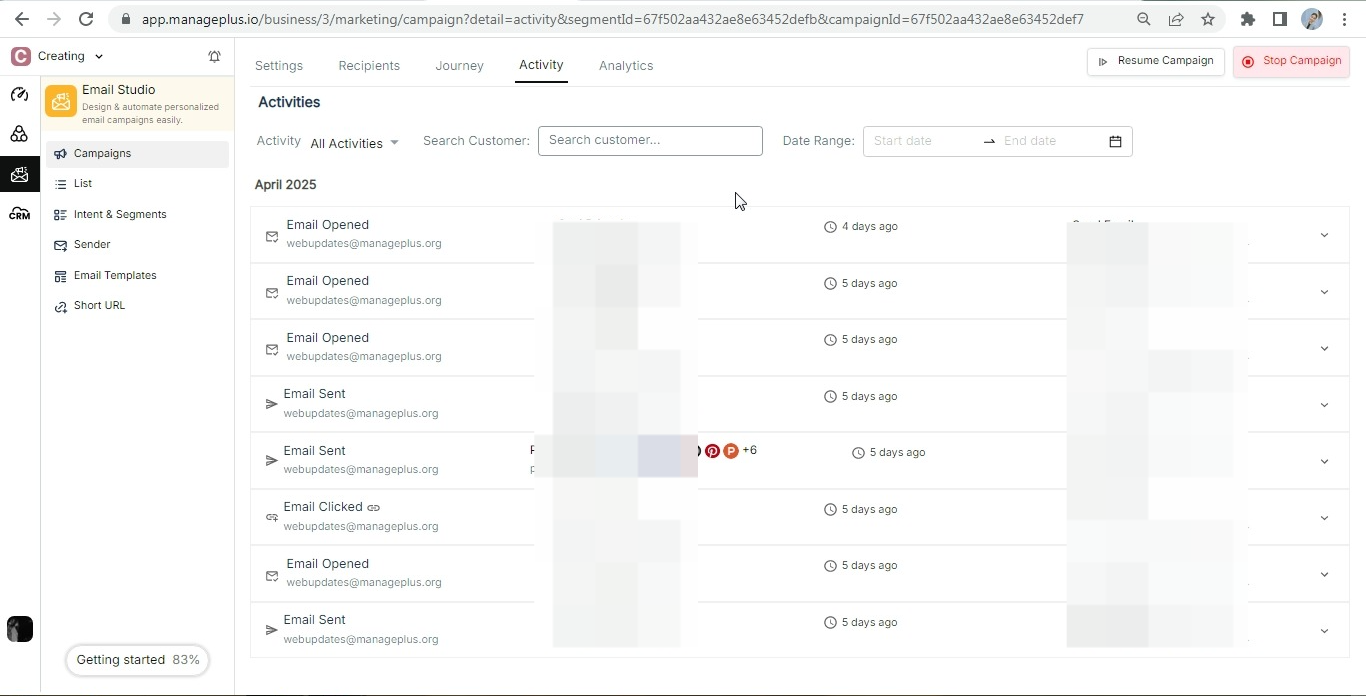Screen dimensions: 1366x696
Task: Switch to the Recipients tab
Action: (x=369, y=66)
